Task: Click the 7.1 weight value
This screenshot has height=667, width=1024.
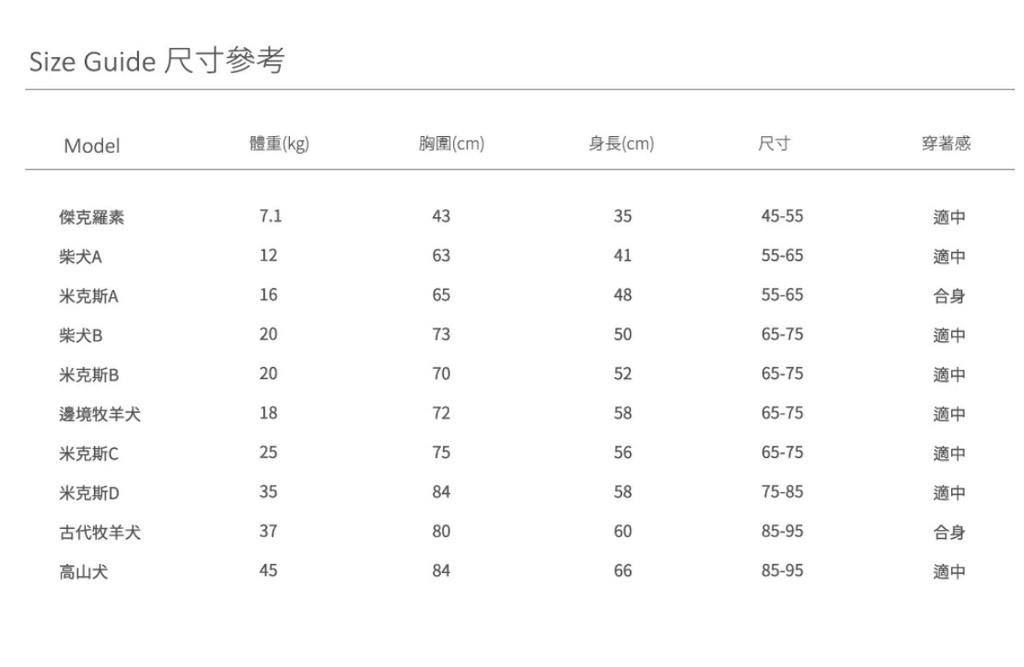Action: [x=270, y=216]
